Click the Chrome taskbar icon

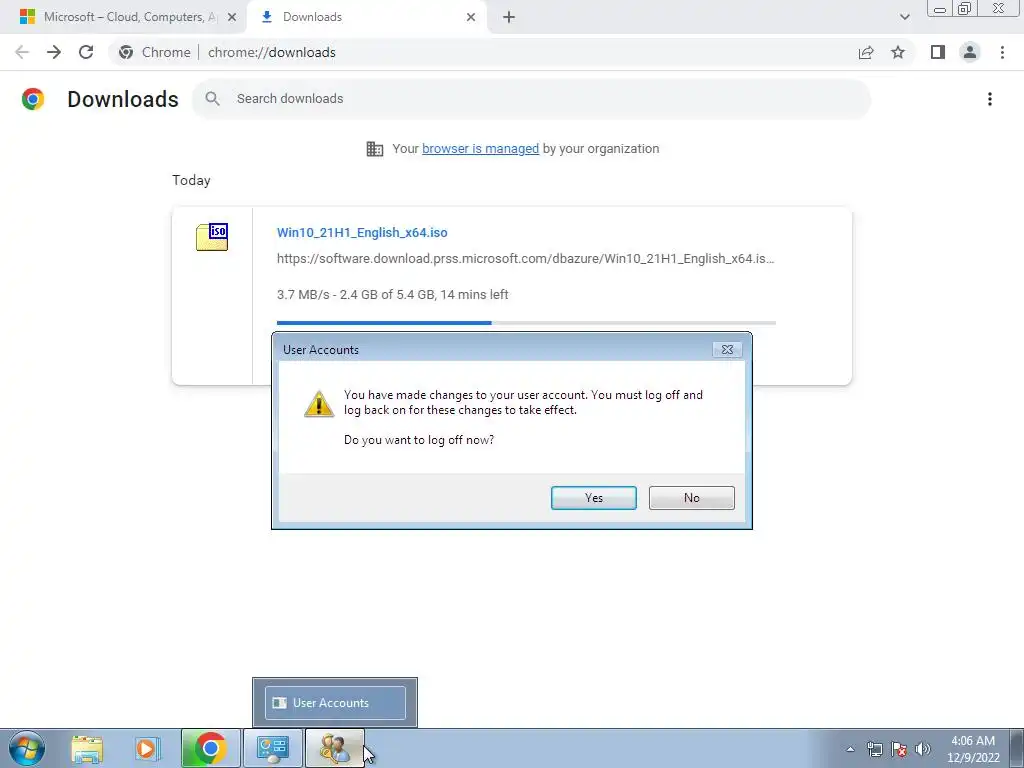point(210,748)
